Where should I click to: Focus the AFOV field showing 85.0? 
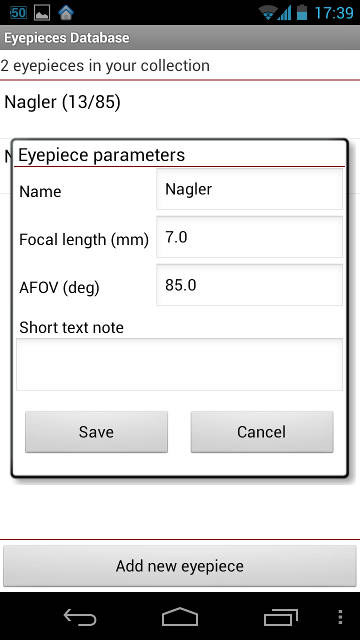[249, 285]
